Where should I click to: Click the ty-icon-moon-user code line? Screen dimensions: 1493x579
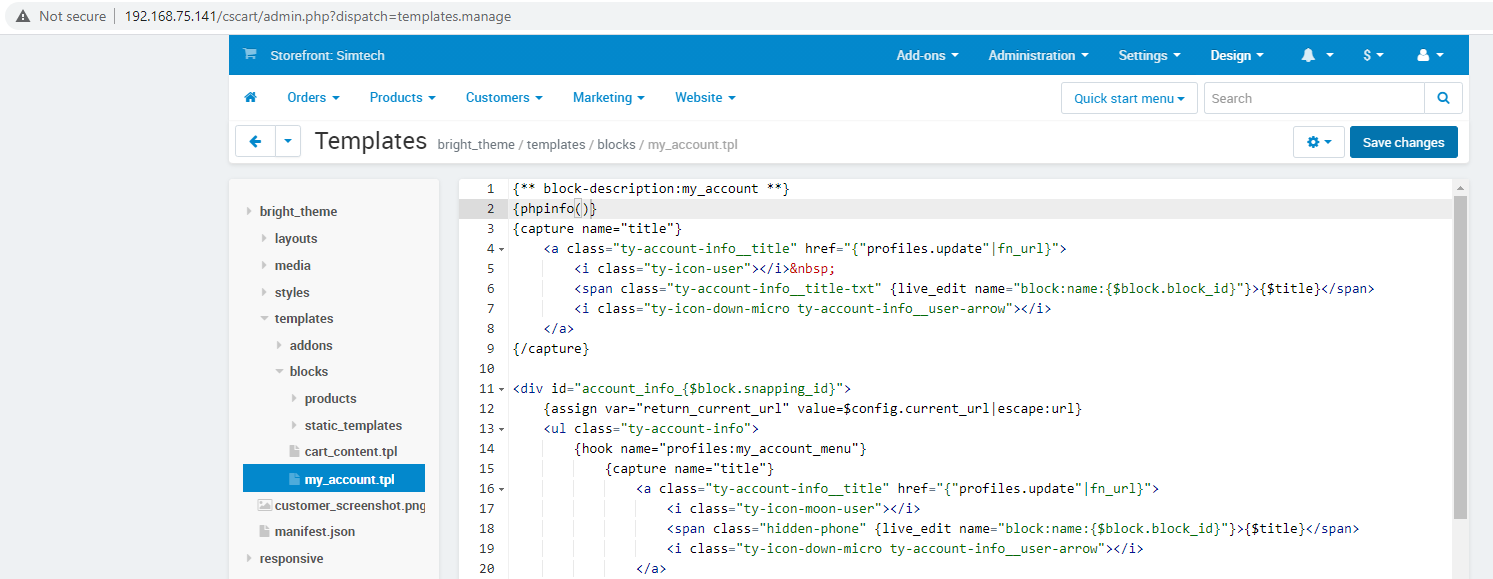point(794,509)
